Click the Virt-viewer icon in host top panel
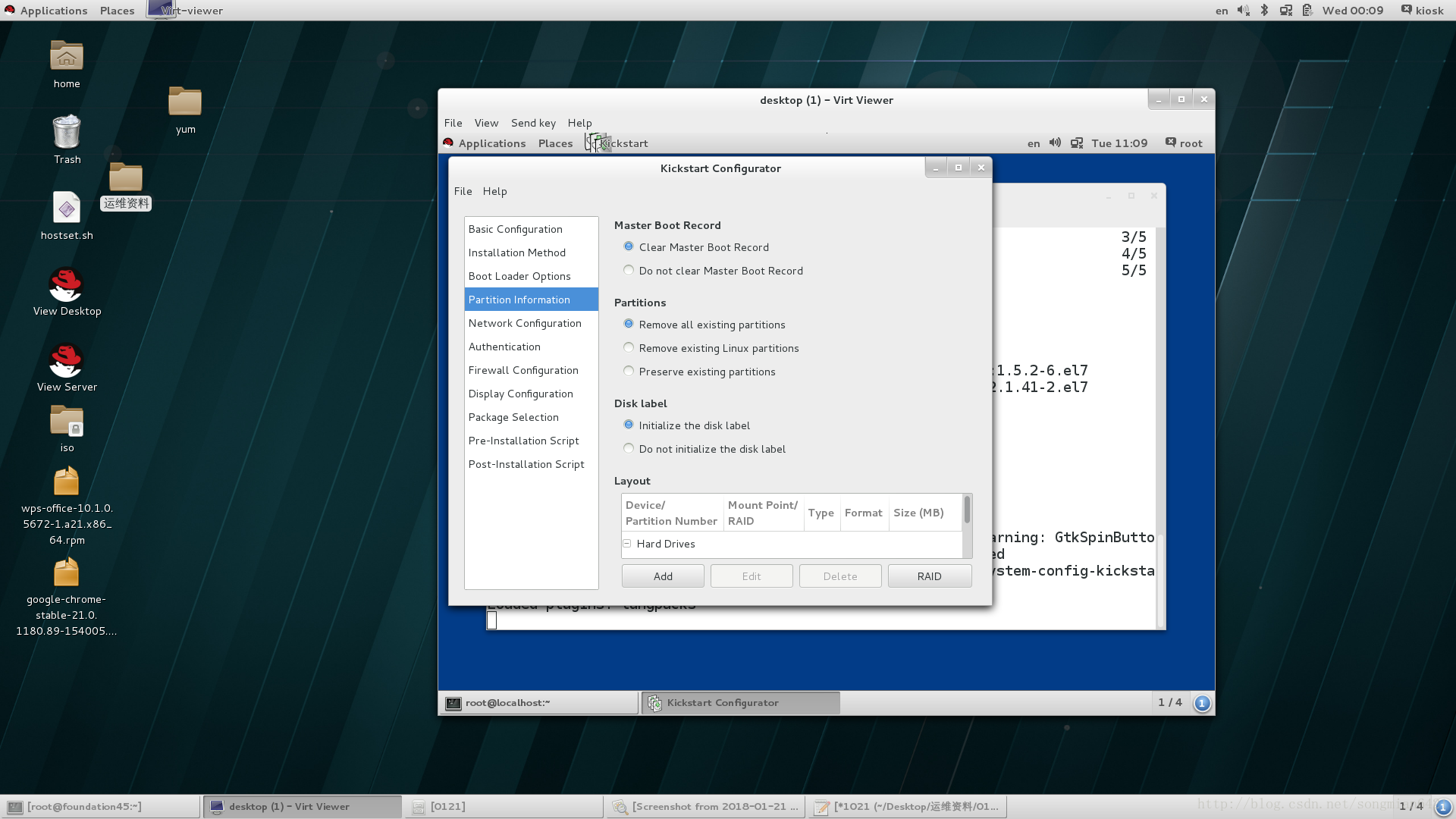1456x819 pixels. click(x=160, y=9)
